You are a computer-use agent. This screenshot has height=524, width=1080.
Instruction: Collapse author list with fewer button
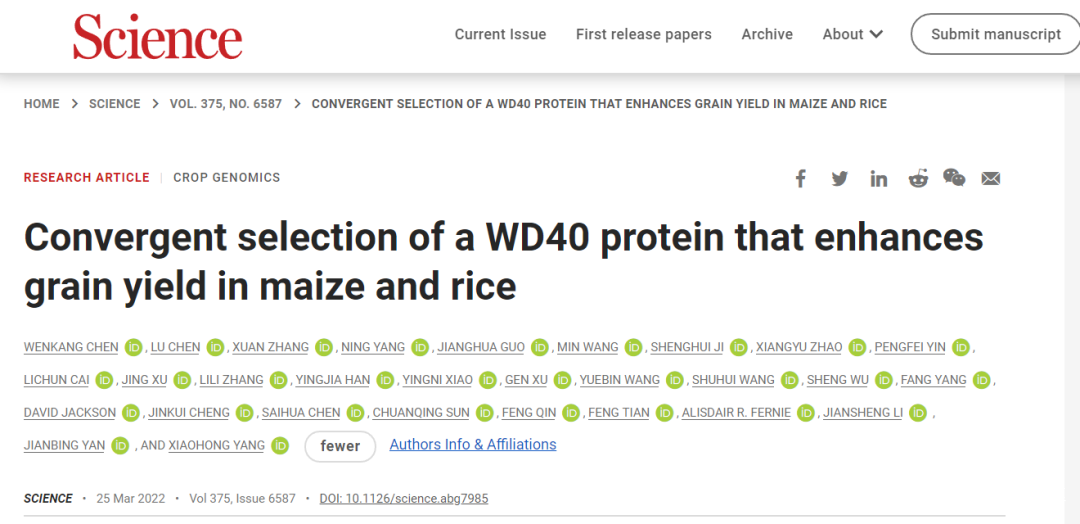(340, 446)
